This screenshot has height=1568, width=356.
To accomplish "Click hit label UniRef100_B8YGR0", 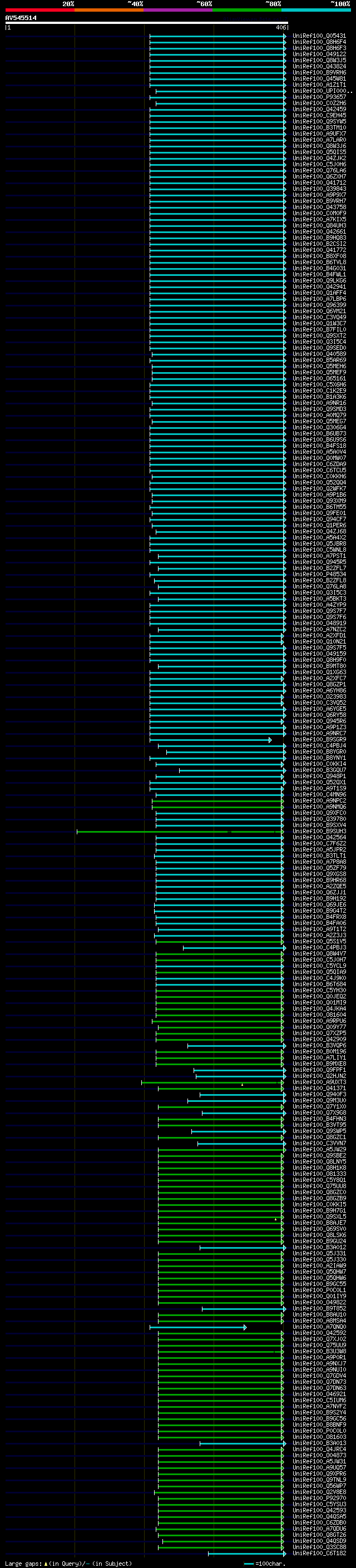I will click(x=319, y=752).
